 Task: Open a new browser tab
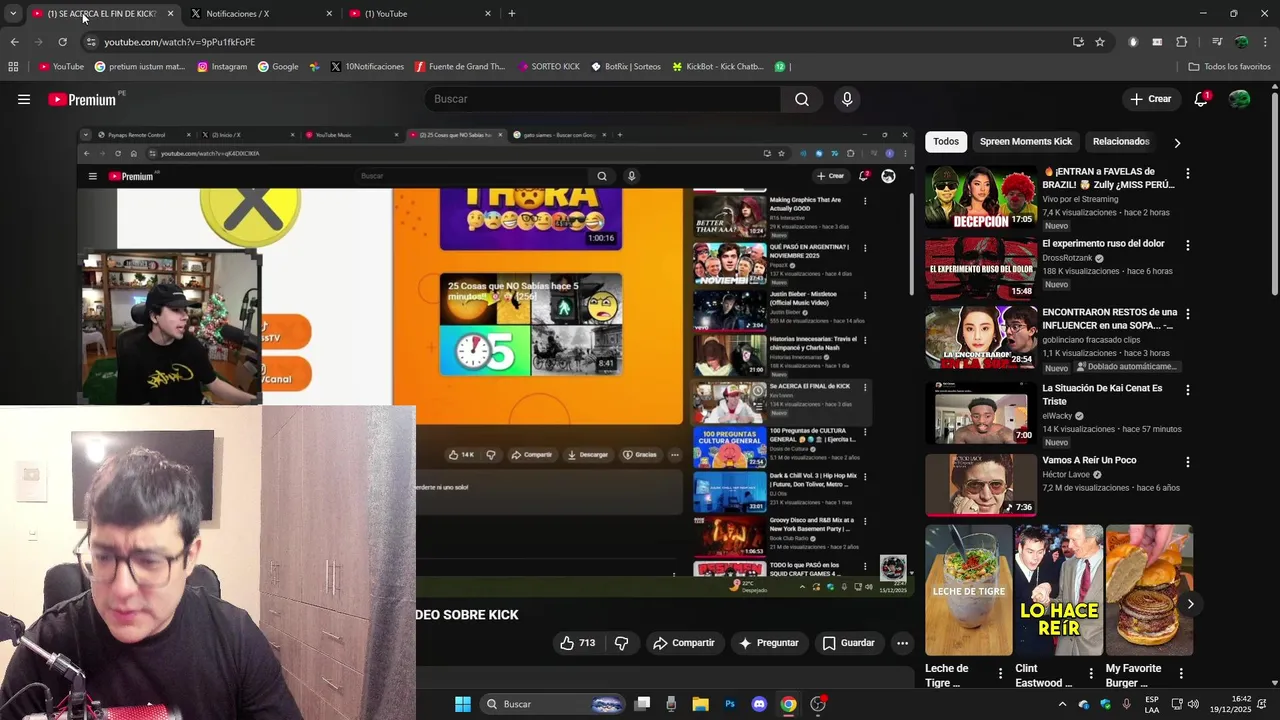512,14
